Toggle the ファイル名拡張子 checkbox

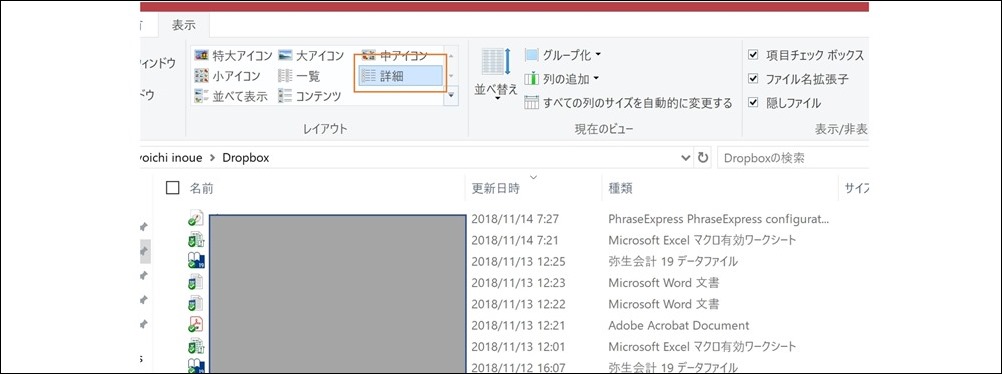(753, 79)
